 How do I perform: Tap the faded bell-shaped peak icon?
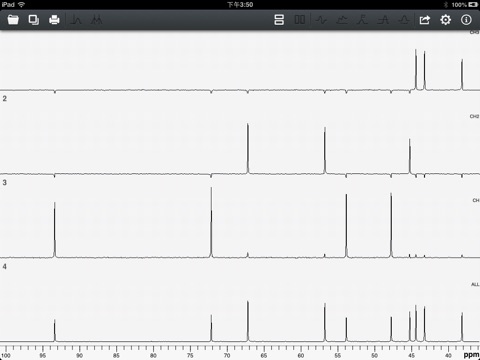pos(404,20)
